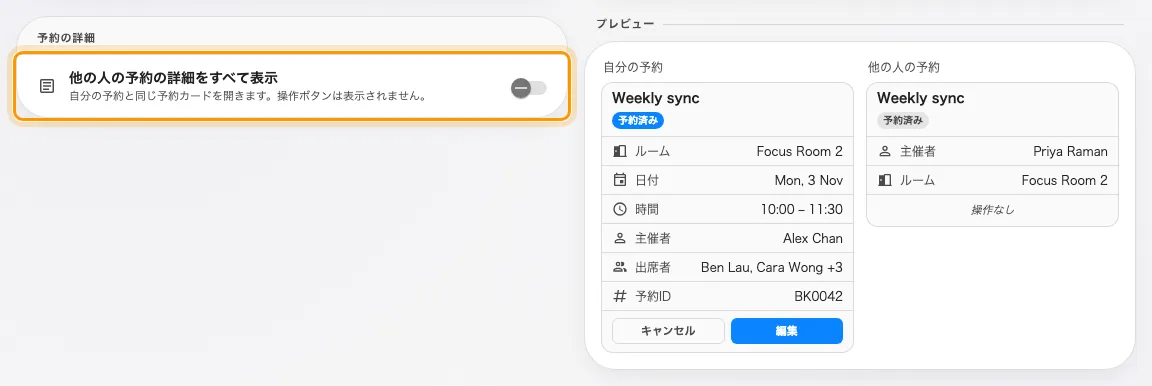Click the 操作なし text
The height and width of the screenshot is (386, 1152).
coord(993,210)
